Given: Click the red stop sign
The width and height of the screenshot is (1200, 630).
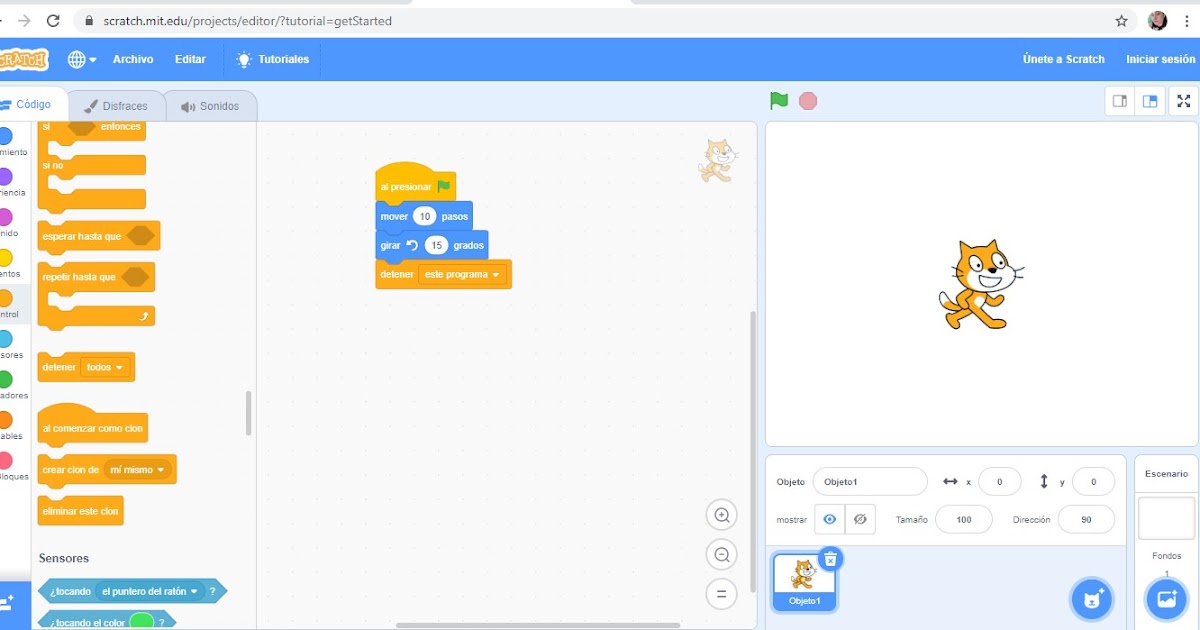Looking at the screenshot, I should (x=807, y=100).
